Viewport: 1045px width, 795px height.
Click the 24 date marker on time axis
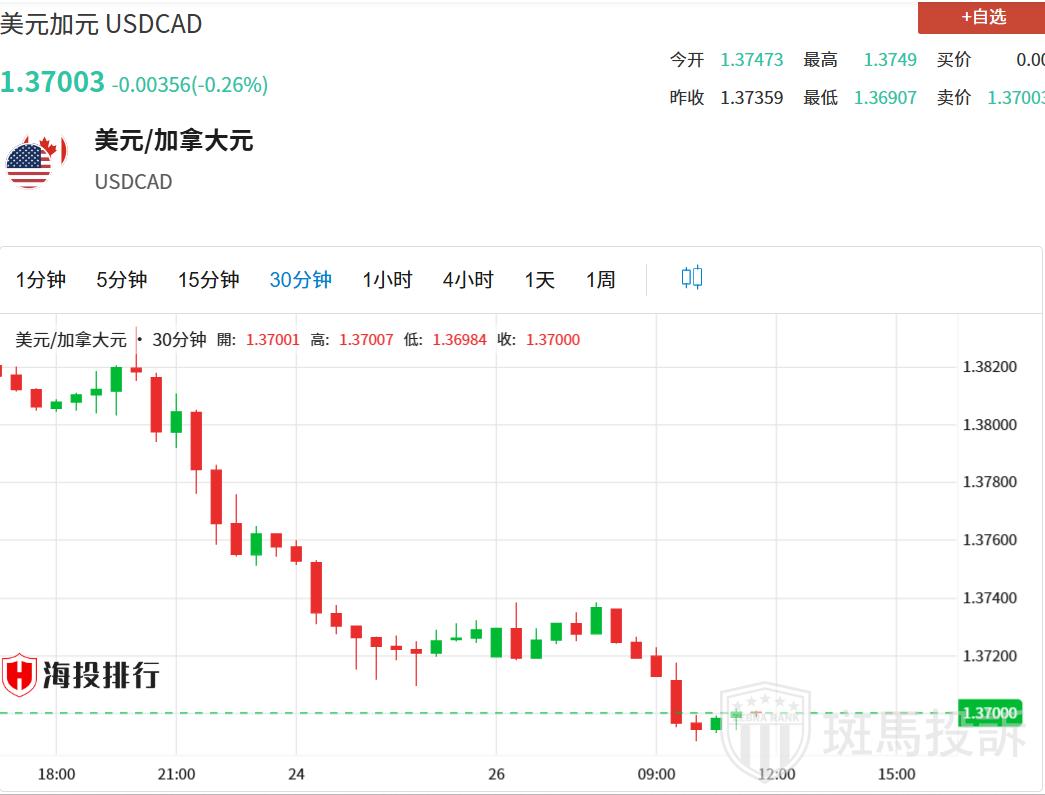pos(296,774)
